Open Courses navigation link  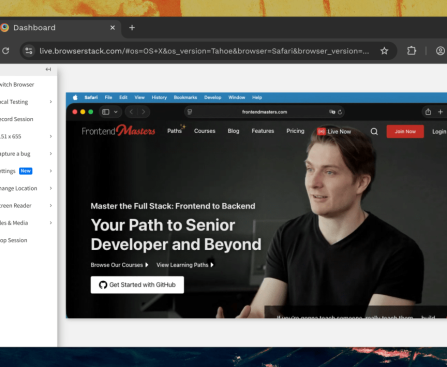(x=205, y=131)
